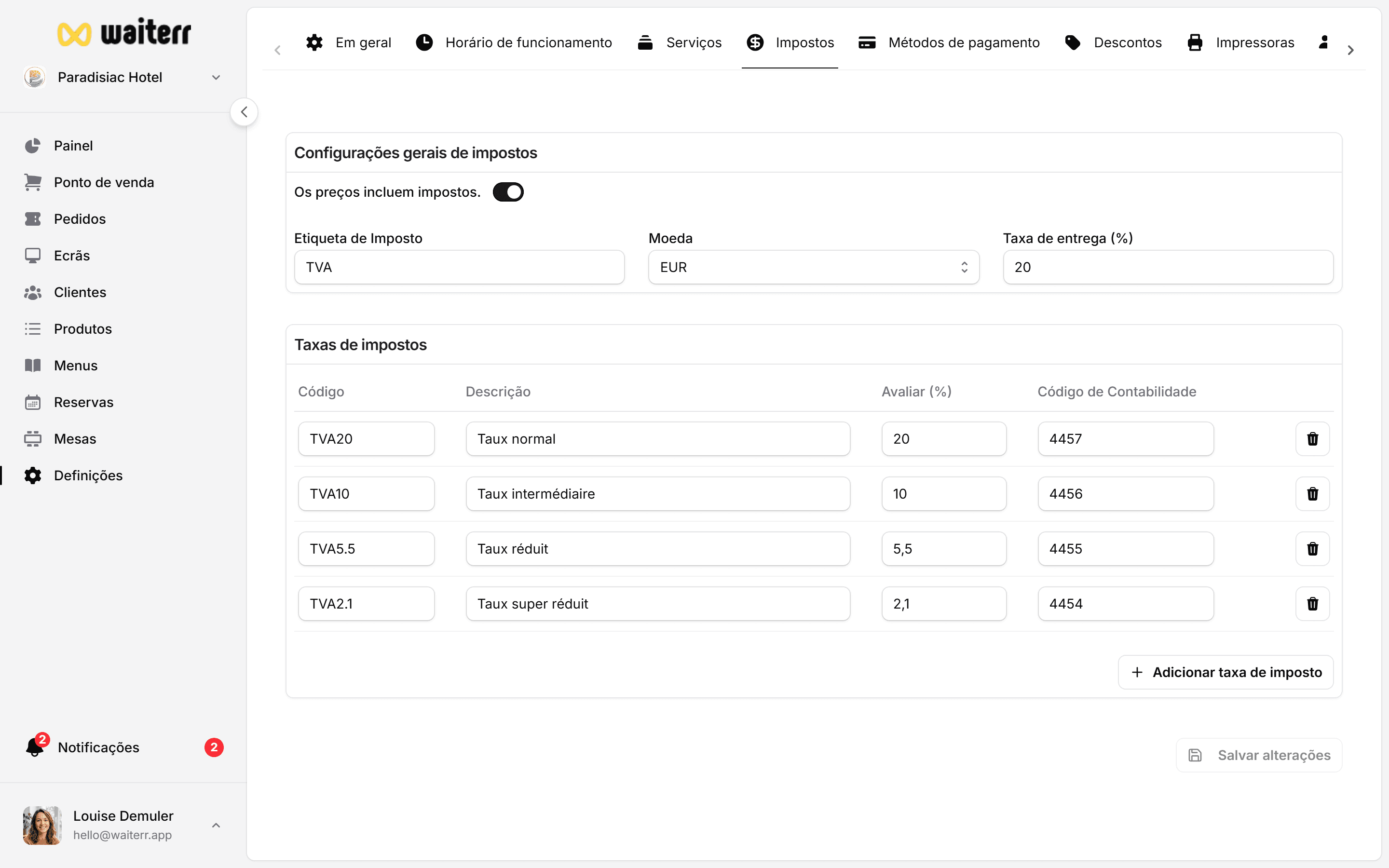Click the TVA2.1 code field
Image resolution: width=1389 pixels, height=868 pixels.
pyautogui.click(x=366, y=604)
